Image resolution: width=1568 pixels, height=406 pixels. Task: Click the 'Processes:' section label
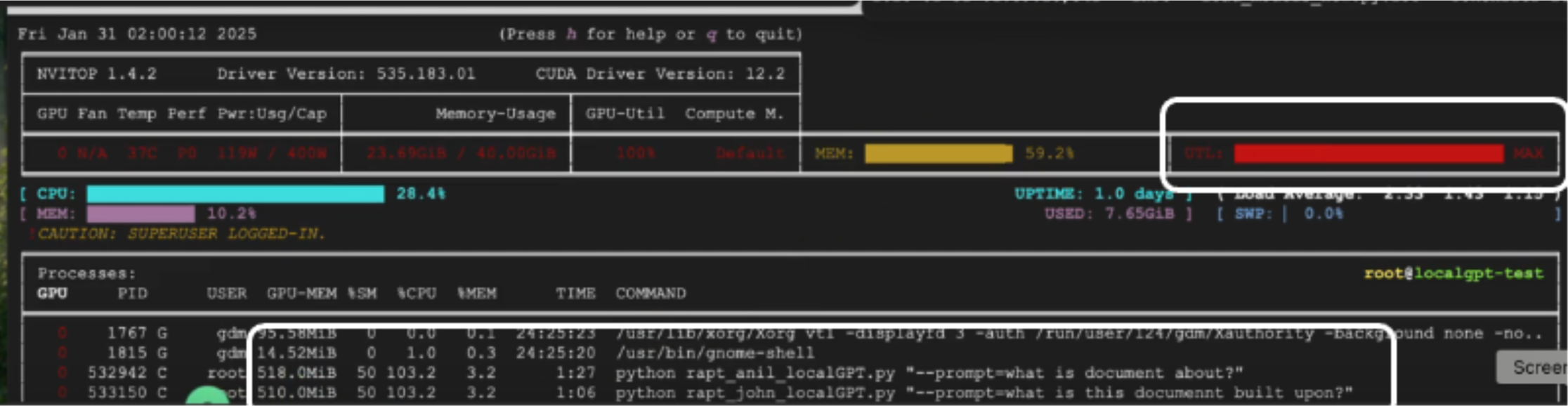click(86, 273)
